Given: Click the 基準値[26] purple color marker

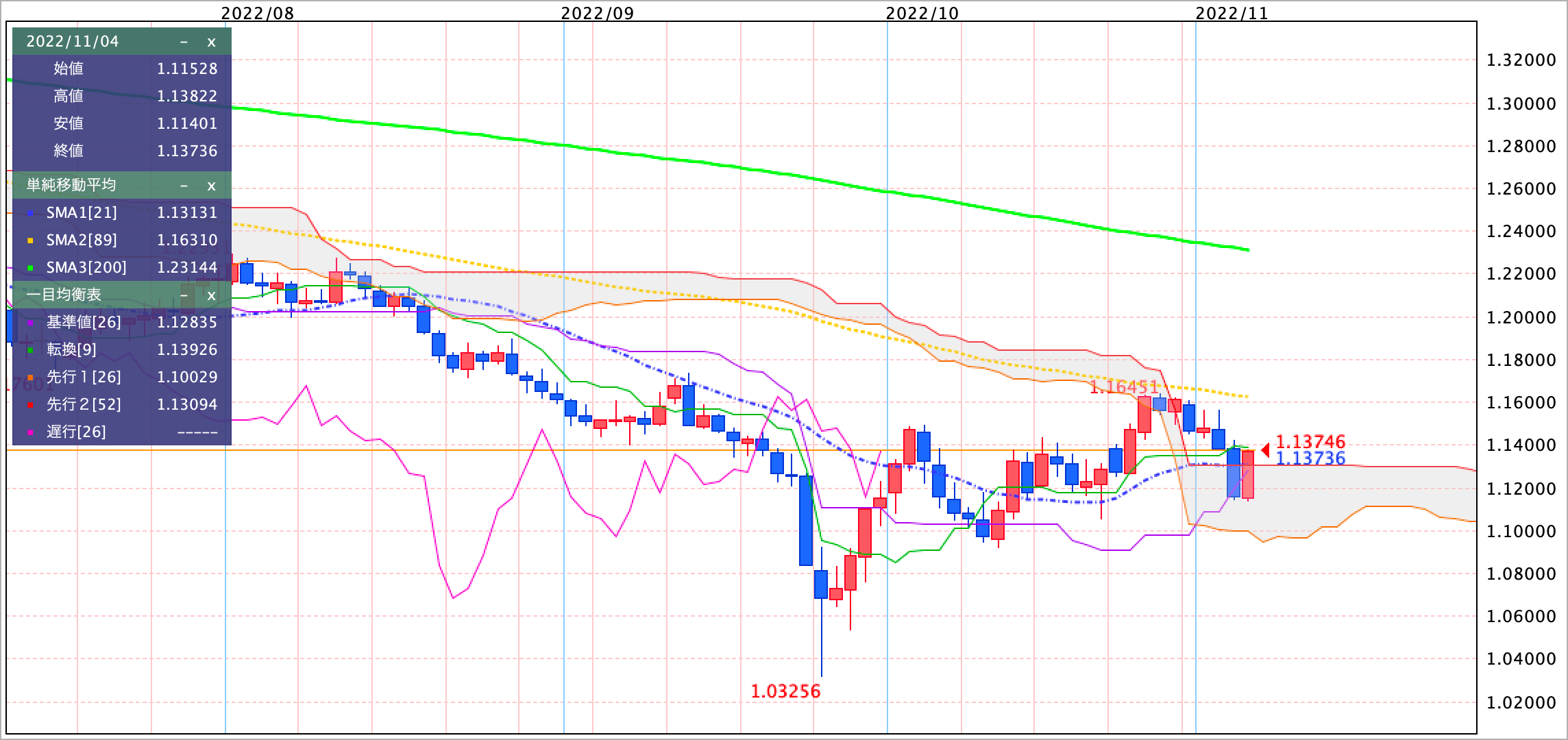Looking at the screenshot, I should pyautogui.click(x=30, y=323).
